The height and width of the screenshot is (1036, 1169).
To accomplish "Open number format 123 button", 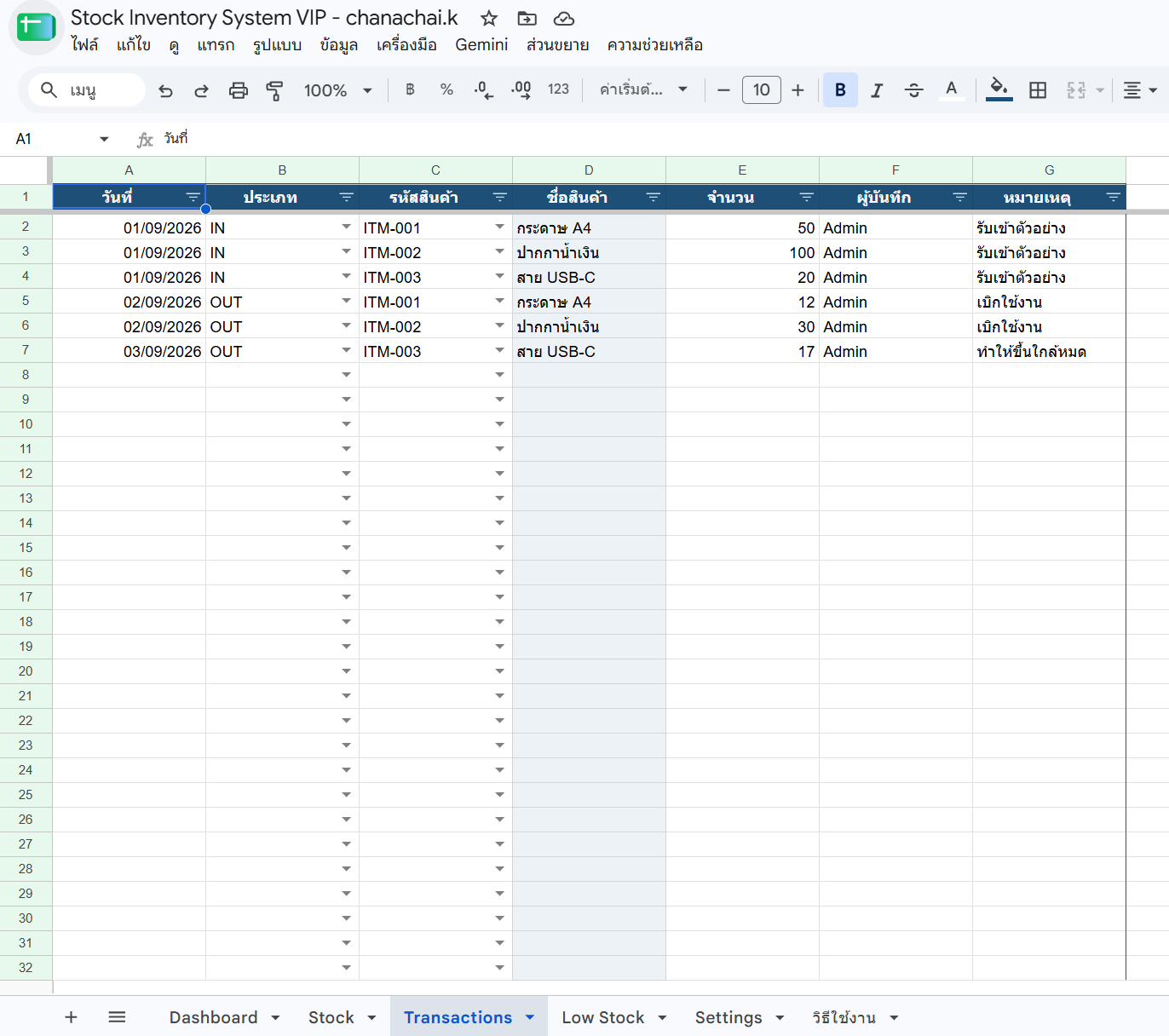I will coord(558,89).
